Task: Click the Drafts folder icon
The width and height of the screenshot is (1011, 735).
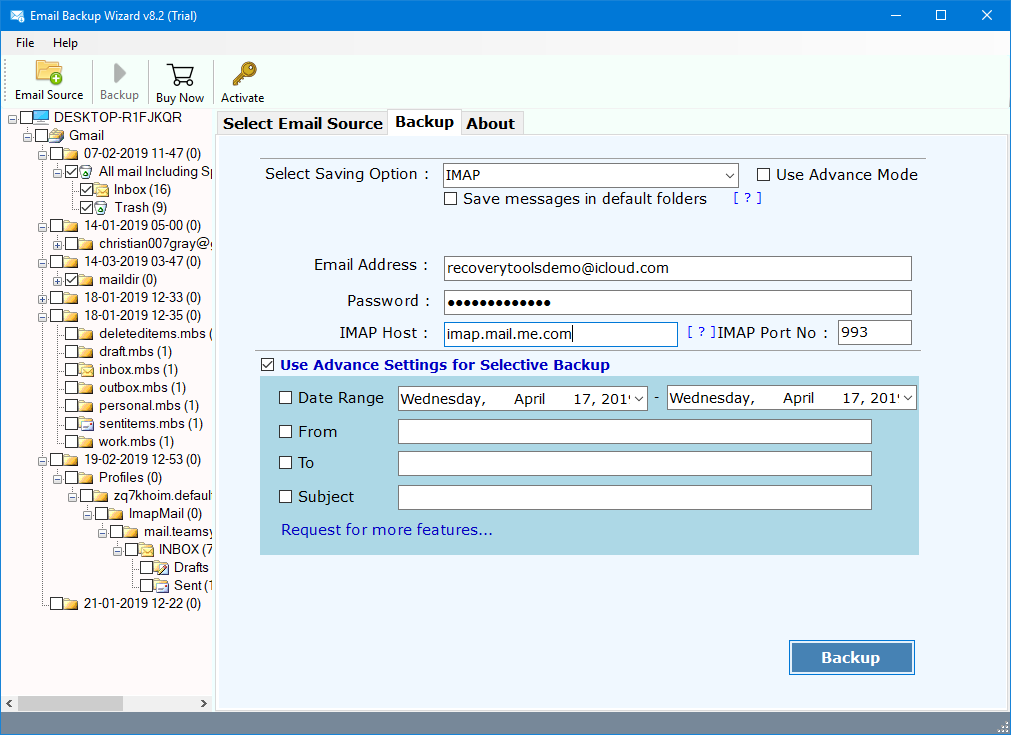Action: click(162, 567)
